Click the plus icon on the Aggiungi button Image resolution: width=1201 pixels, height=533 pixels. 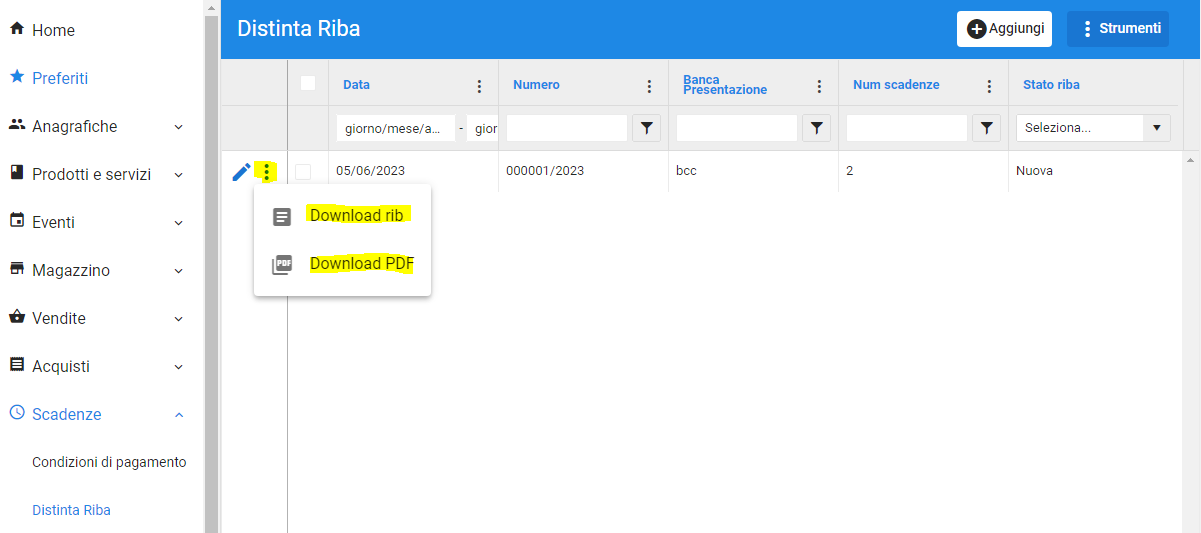click(x=976, y=29)
